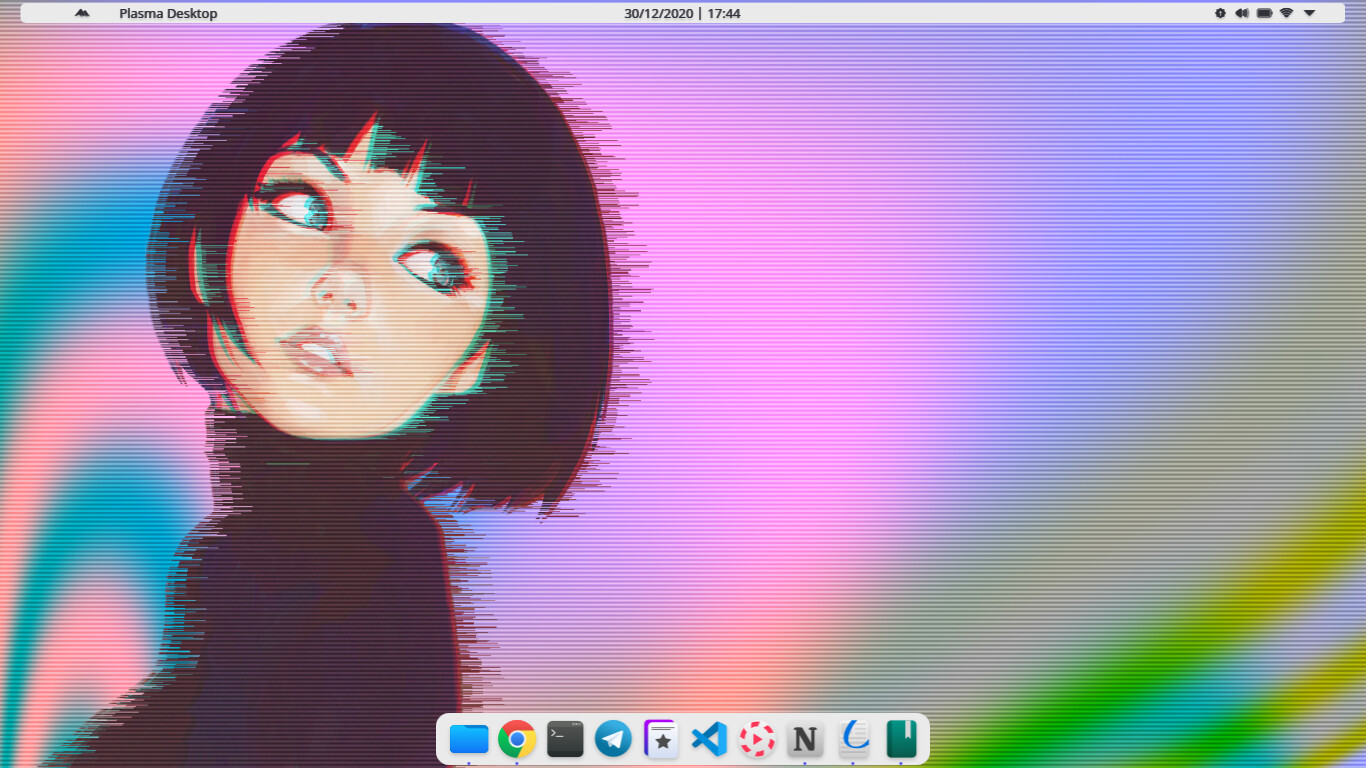Open the green book app in dock

coord(901,739)
